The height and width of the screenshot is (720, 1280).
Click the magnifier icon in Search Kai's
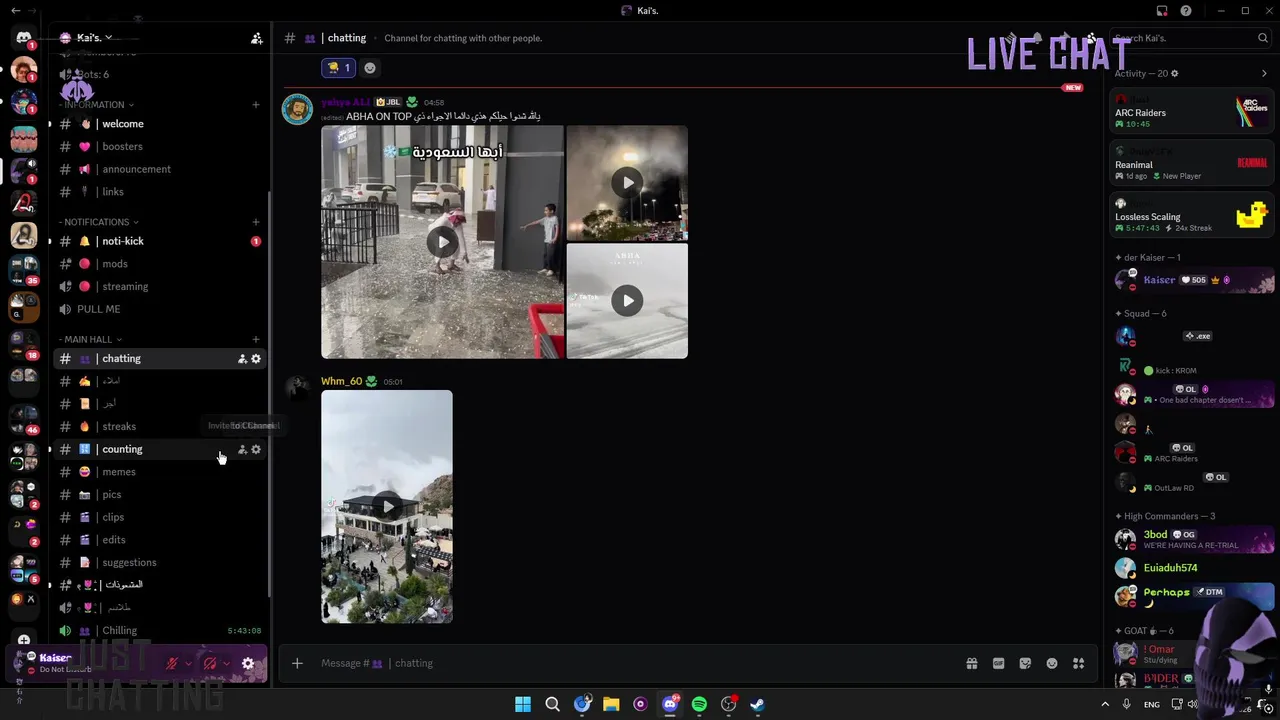1263,38
